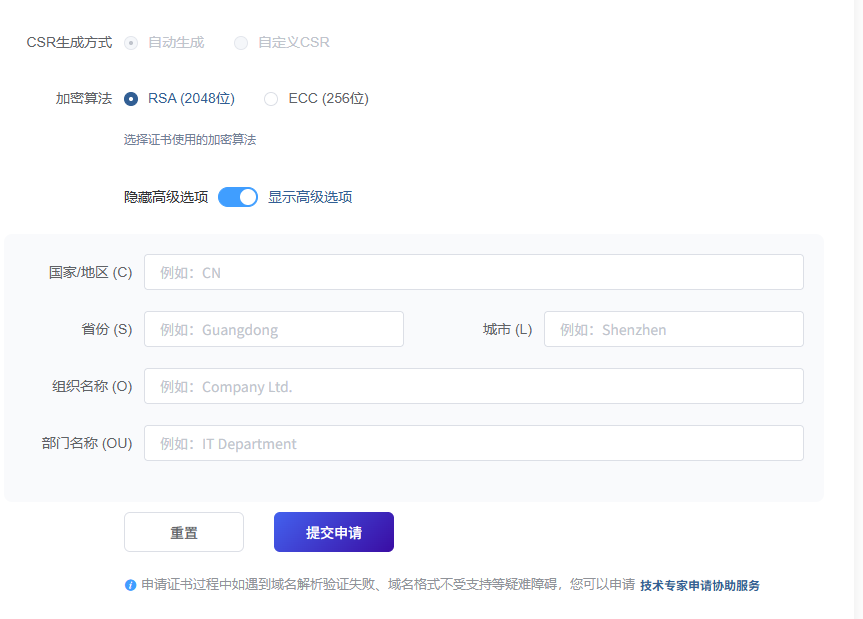Select the 自动生成 CSR radio button
Screen dimensions: 863x619
(x=131, y=43)
